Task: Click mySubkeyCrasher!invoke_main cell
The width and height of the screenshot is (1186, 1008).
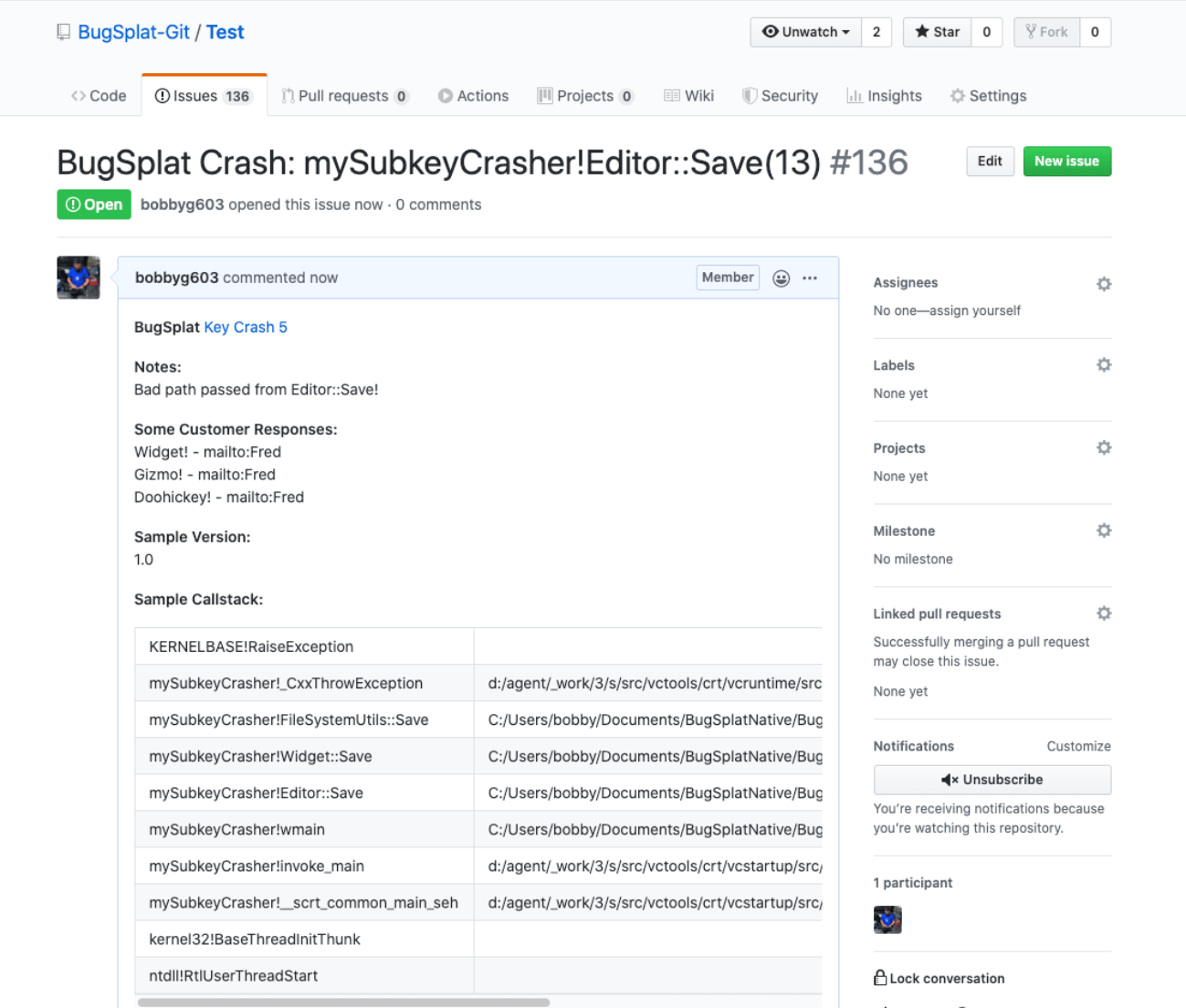Action: (304, 866)
